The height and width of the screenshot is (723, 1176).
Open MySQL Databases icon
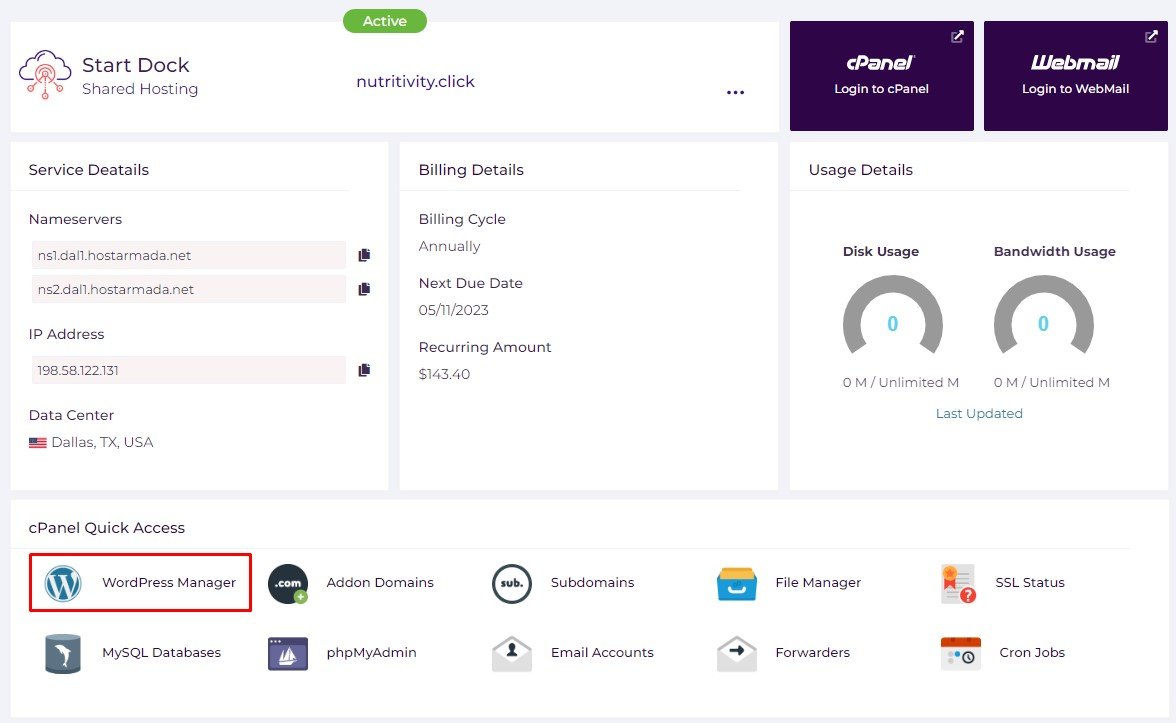click(x=63, y=653)
